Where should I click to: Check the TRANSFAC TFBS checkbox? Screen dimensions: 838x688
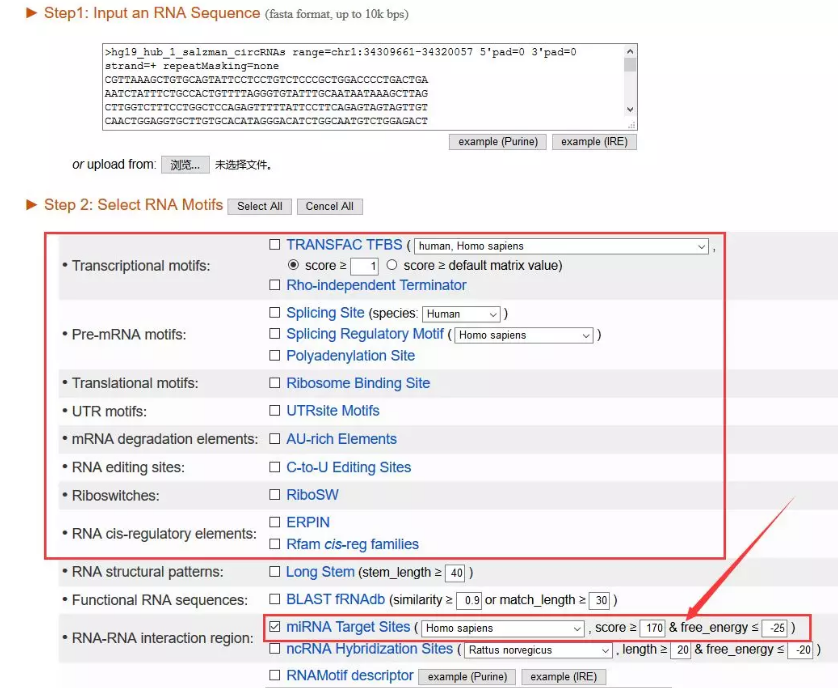[275, 245]
